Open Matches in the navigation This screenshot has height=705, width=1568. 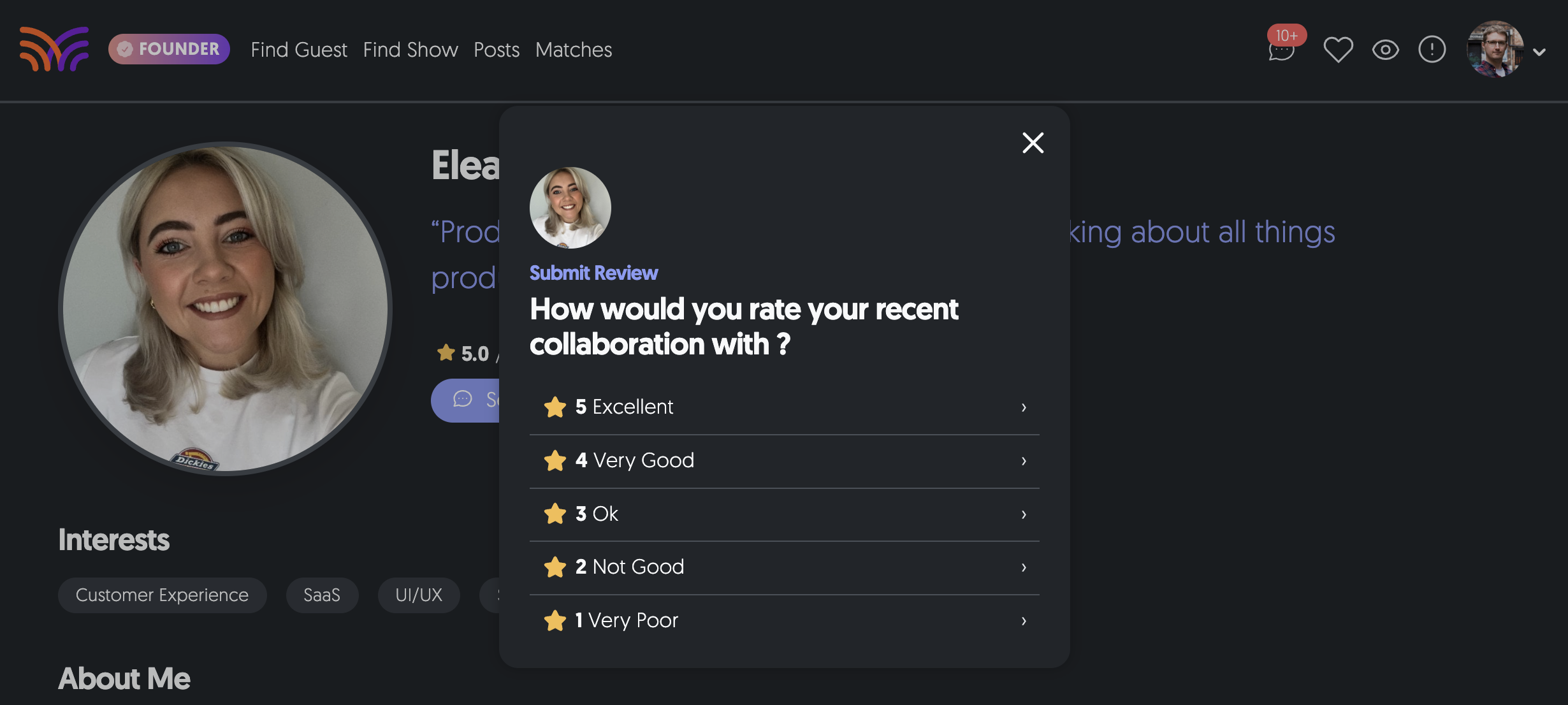574,50
